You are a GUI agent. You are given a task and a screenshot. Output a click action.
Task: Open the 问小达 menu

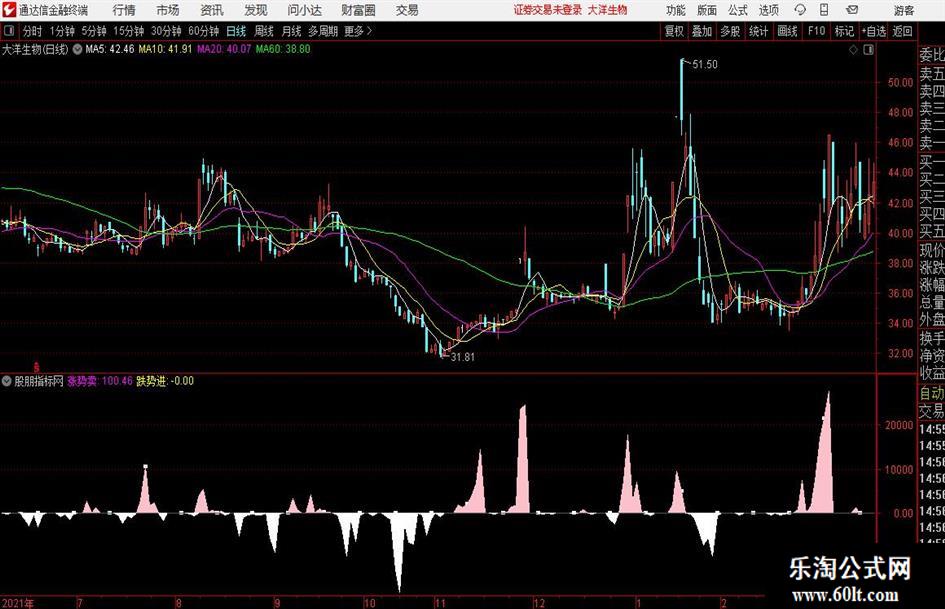[x=304, y=10]
